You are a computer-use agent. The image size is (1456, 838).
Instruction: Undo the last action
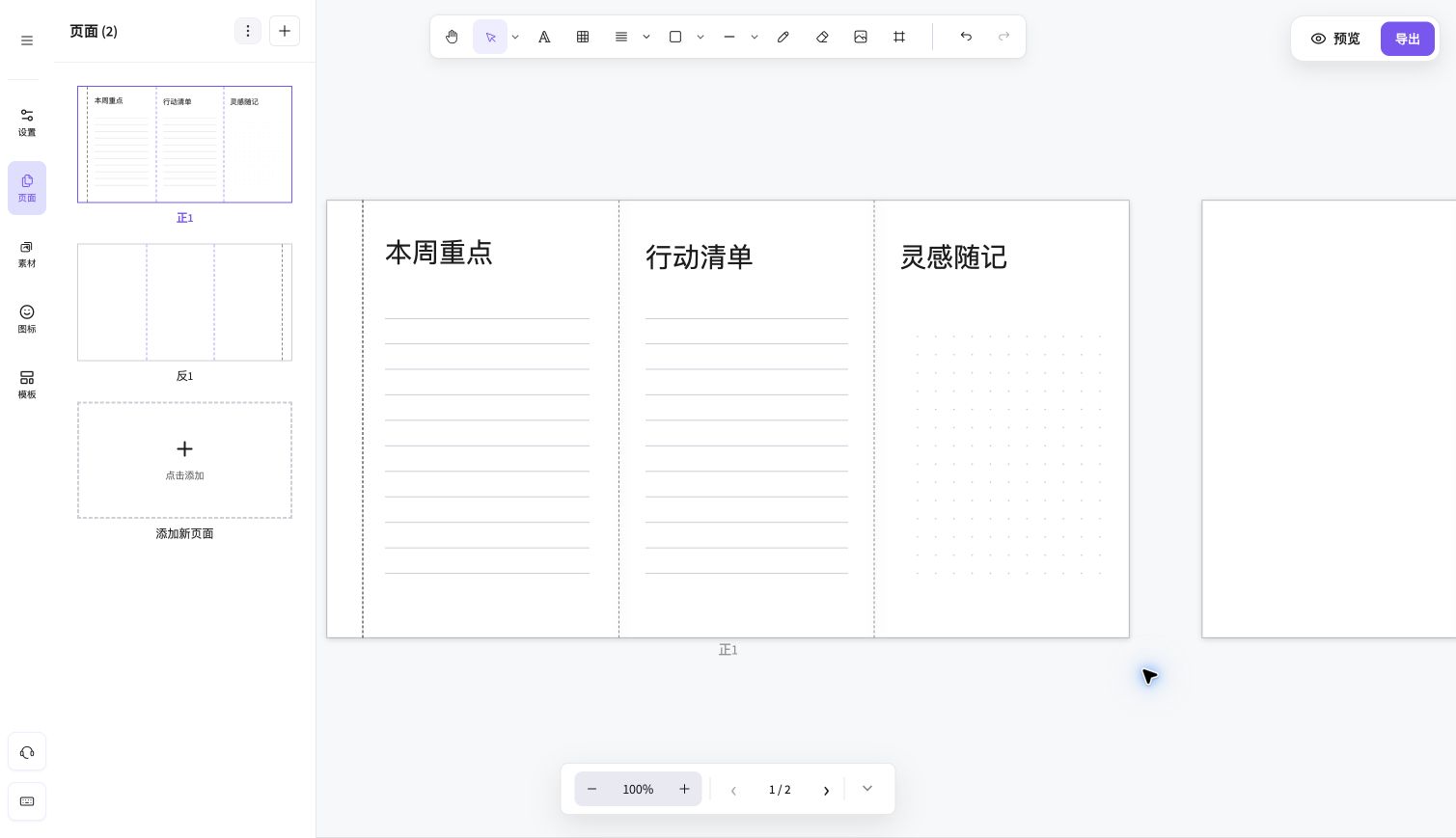point(966,37)
